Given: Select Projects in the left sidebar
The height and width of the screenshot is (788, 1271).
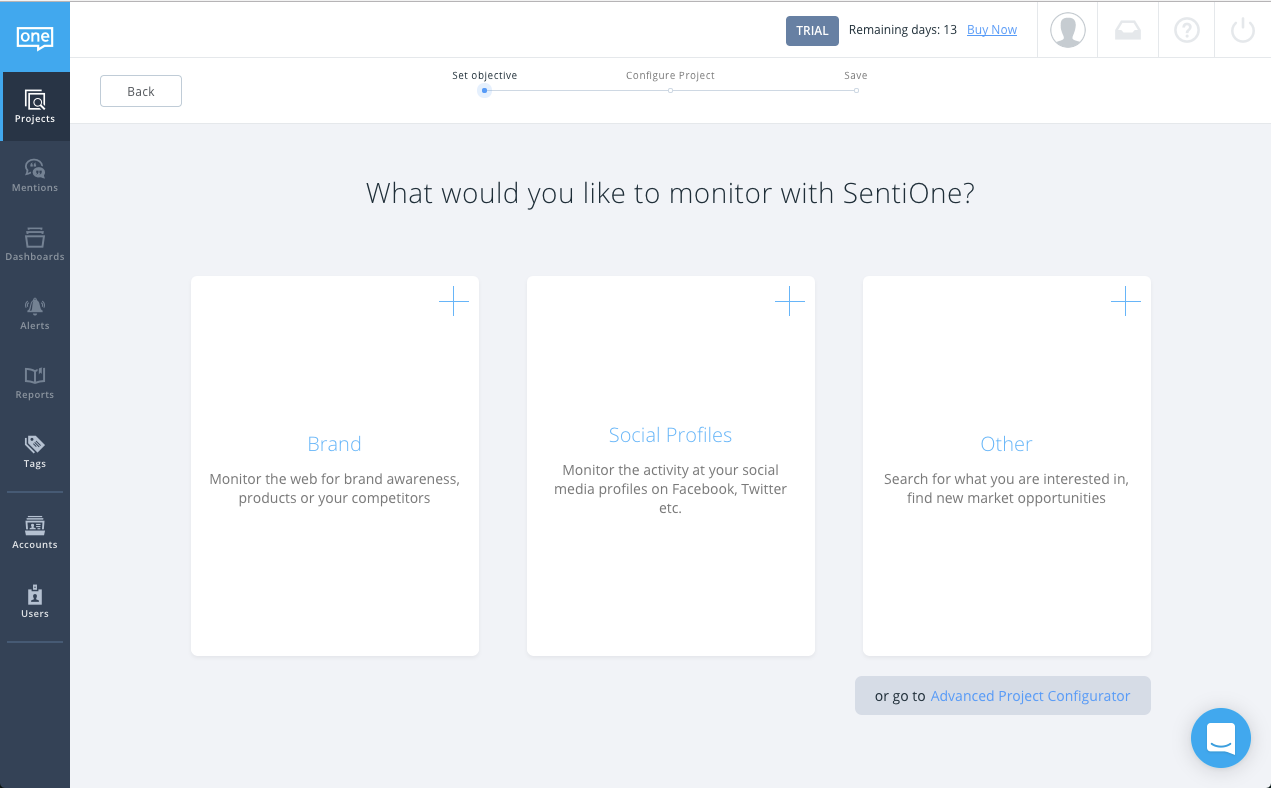Looking at the screenshot, I should pos(35,106).
